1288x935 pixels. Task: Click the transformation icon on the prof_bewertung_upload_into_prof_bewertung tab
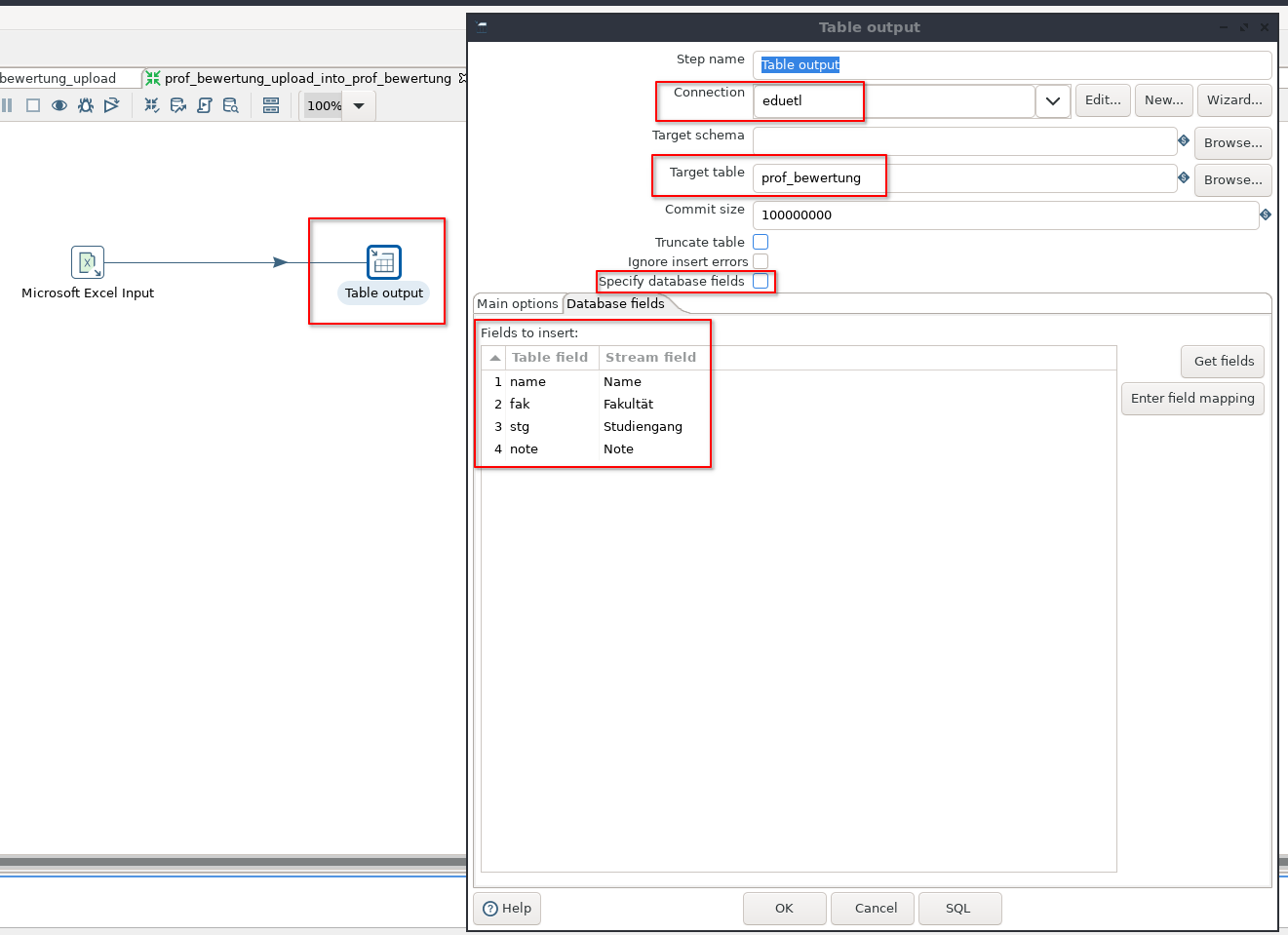pos(153,78)
